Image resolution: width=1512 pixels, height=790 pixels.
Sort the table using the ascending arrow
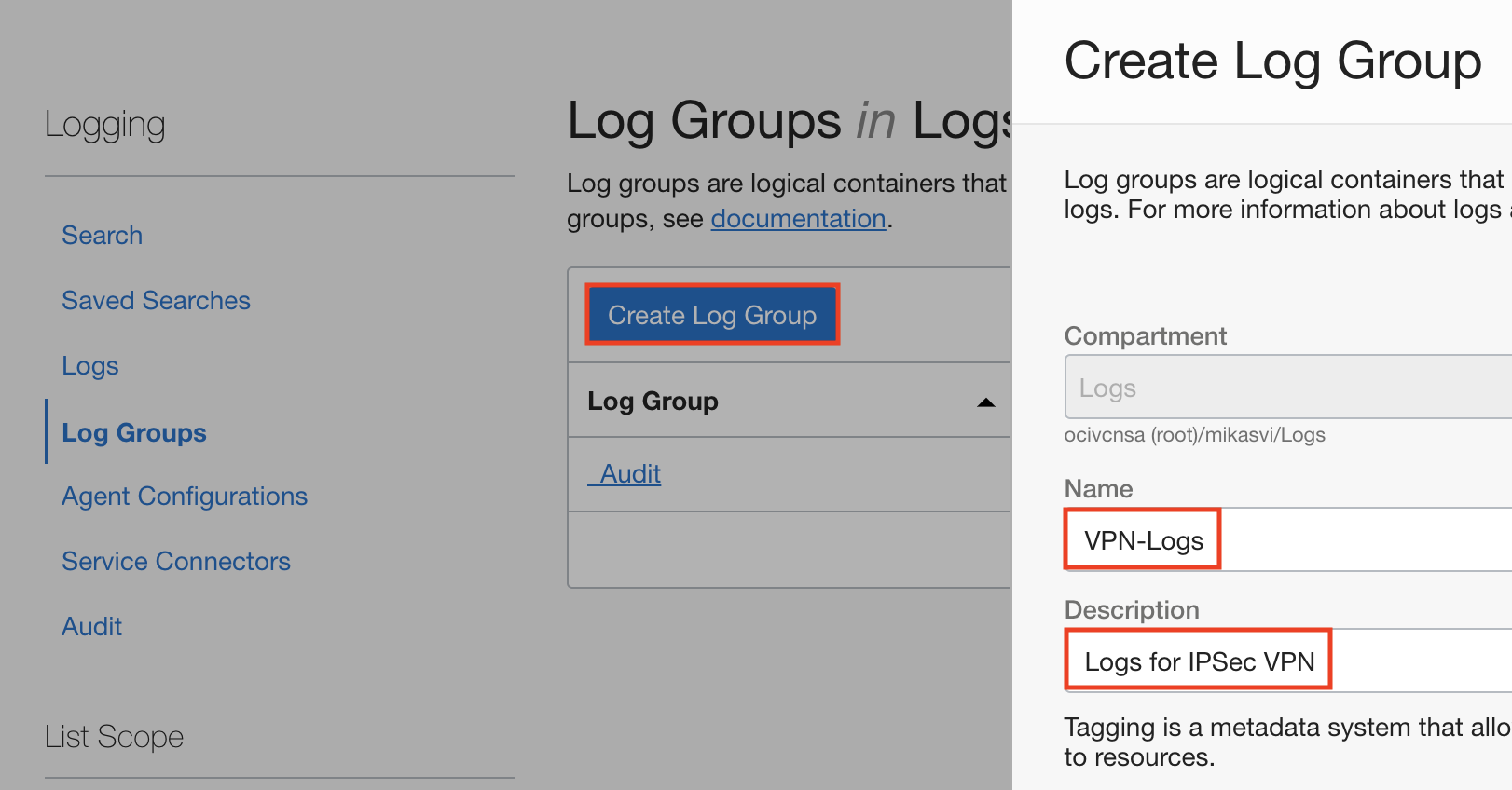pos(985,402)
